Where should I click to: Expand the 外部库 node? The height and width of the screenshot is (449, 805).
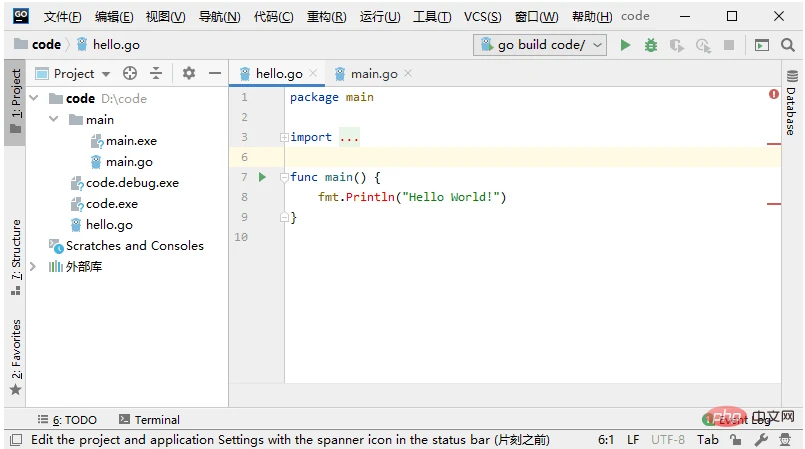click(32, 266)
